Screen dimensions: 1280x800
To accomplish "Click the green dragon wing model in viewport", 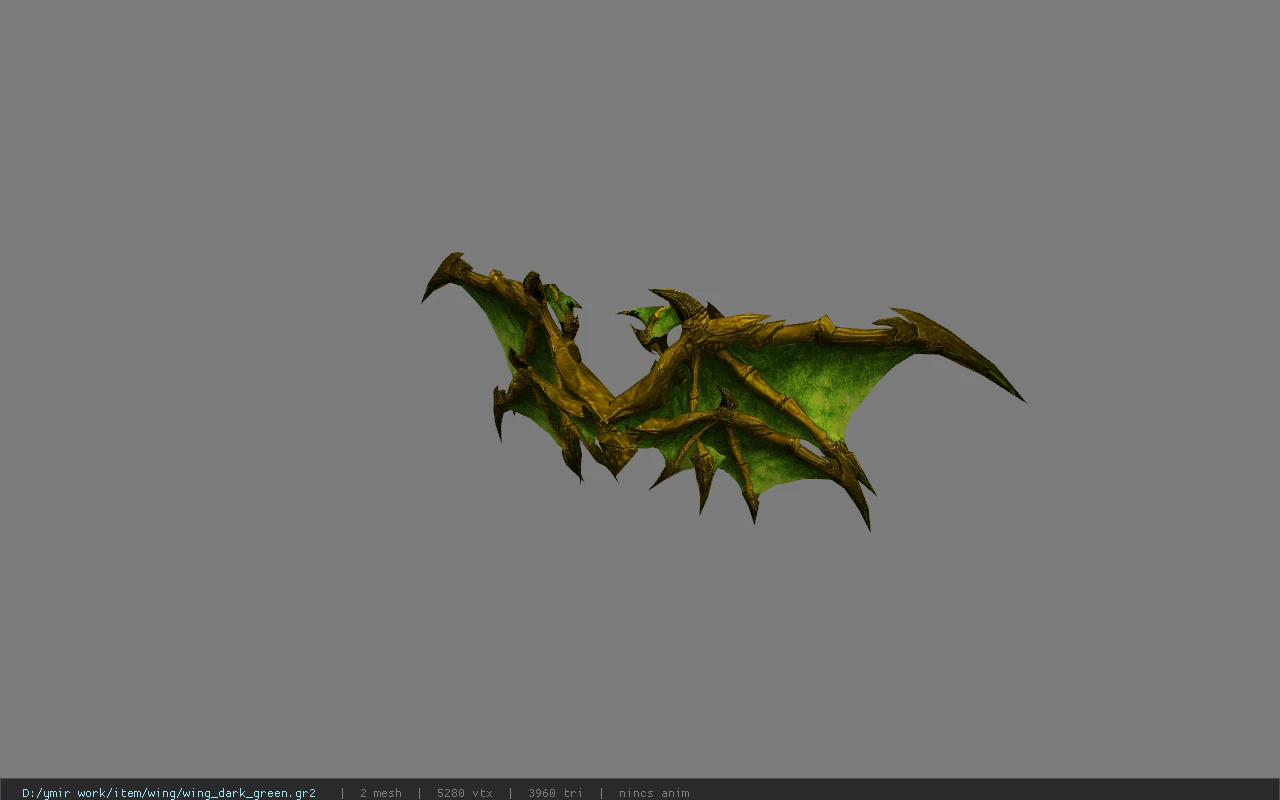I will coord(722,392).
